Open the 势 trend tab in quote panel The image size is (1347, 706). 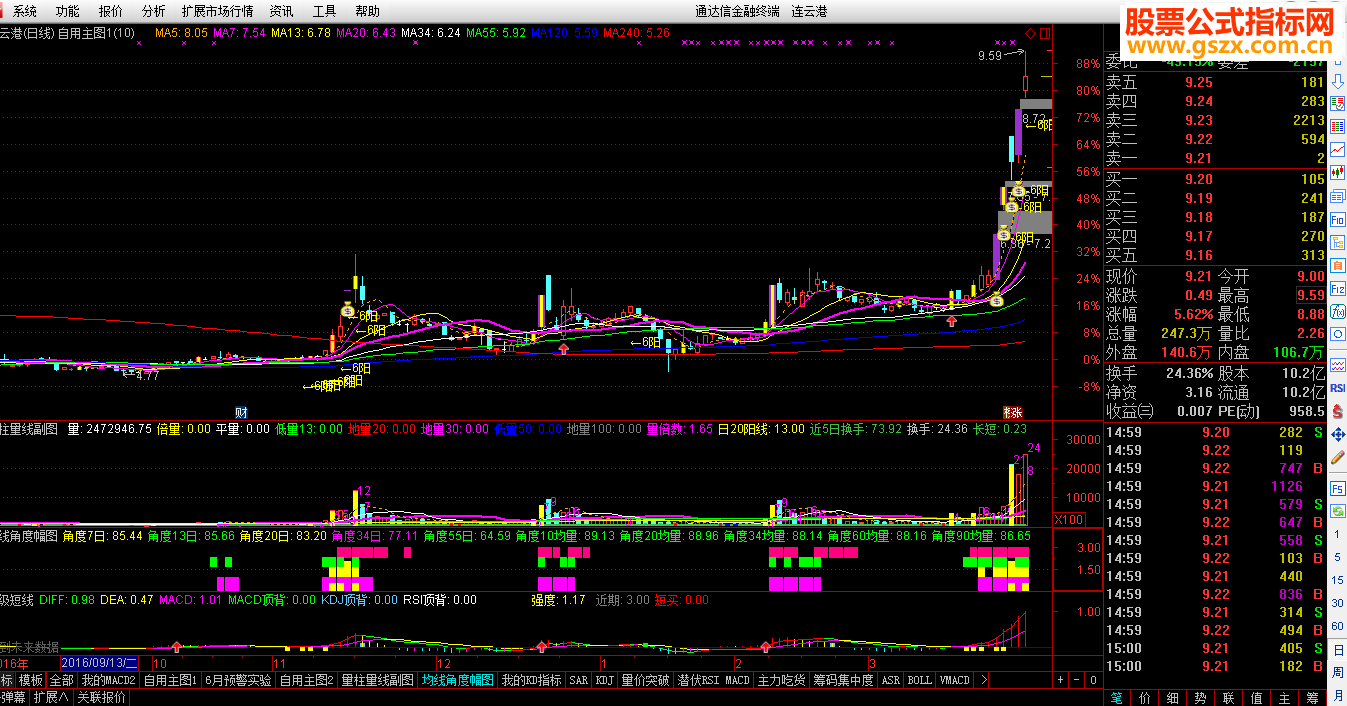click(1201, 697)
